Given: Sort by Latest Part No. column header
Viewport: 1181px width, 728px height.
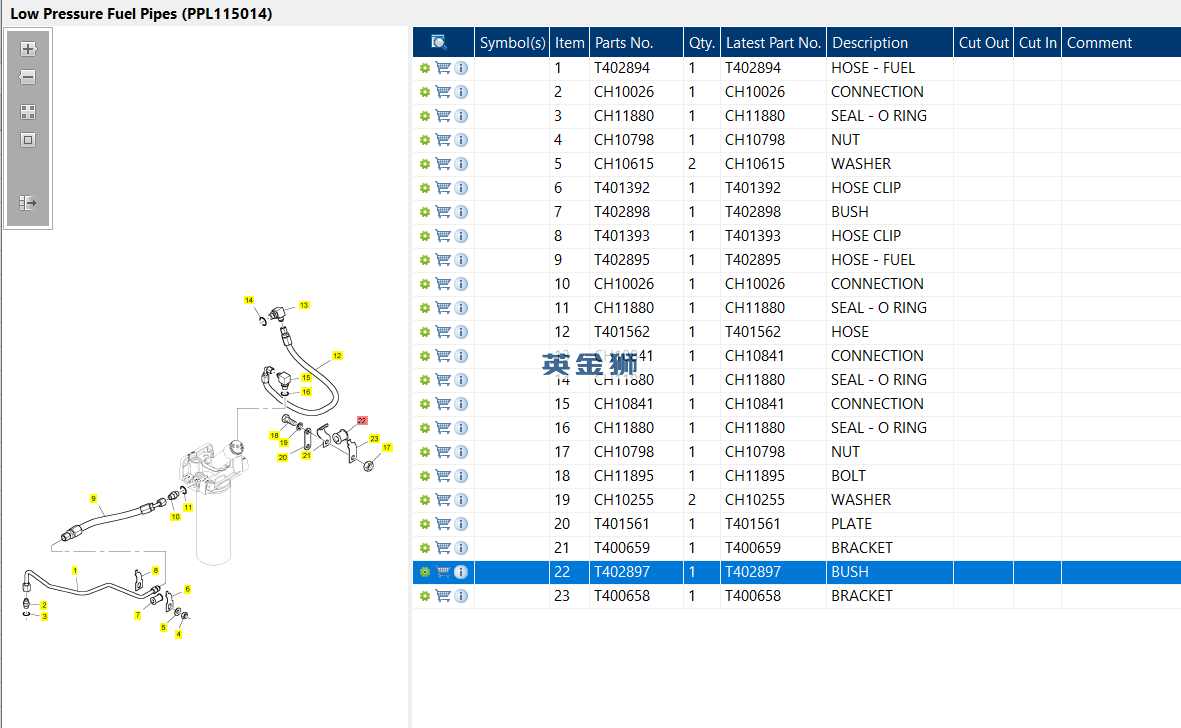Looking at the screenshot, I should pos(774,42).
